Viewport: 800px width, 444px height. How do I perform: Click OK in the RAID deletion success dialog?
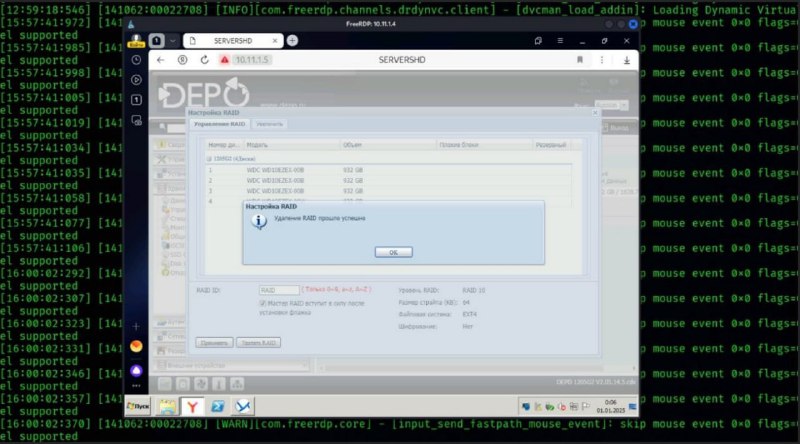393,252
